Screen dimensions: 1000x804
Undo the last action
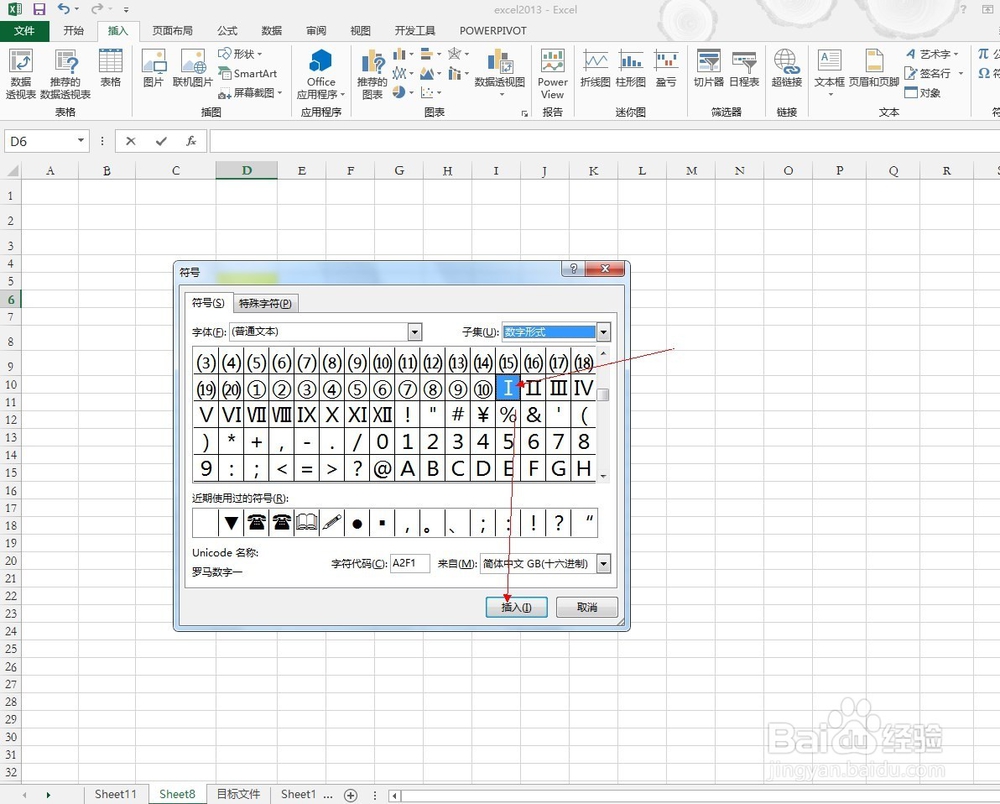click(63, 9)
